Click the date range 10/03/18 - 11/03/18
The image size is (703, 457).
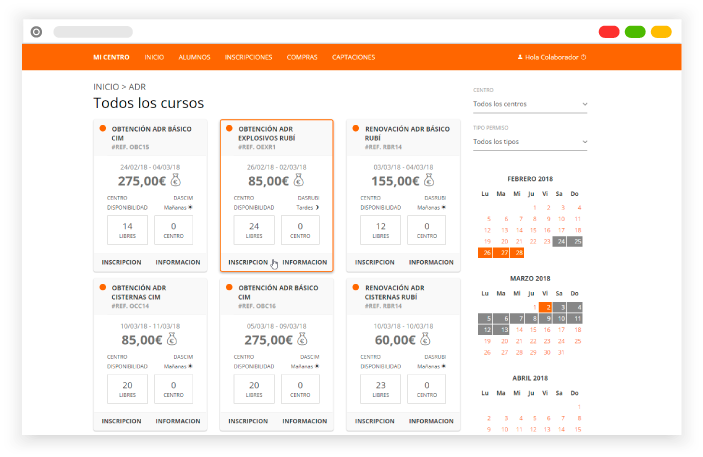[150, 326]
